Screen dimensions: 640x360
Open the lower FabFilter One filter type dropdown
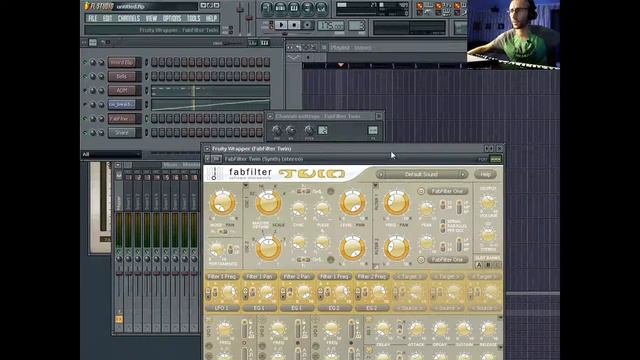point(447,260)
